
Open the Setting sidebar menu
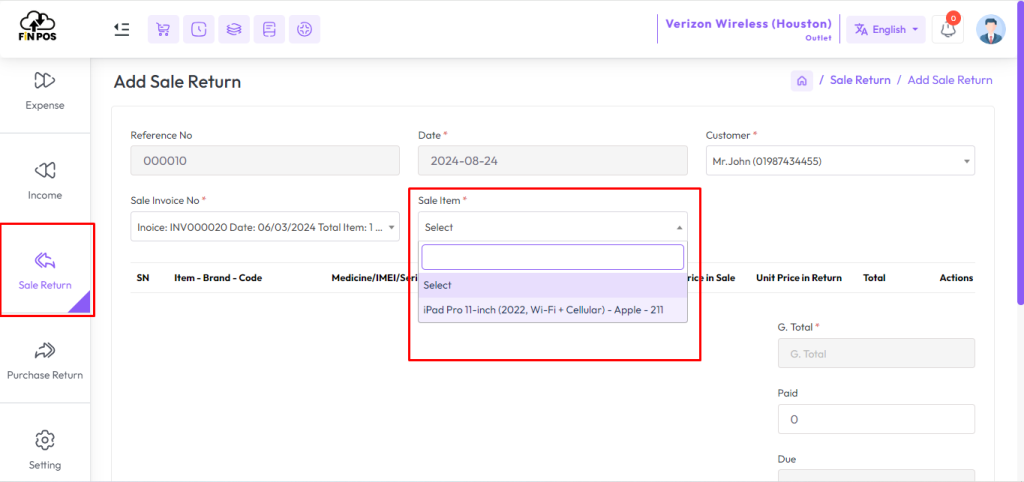(x=44, y=449)
